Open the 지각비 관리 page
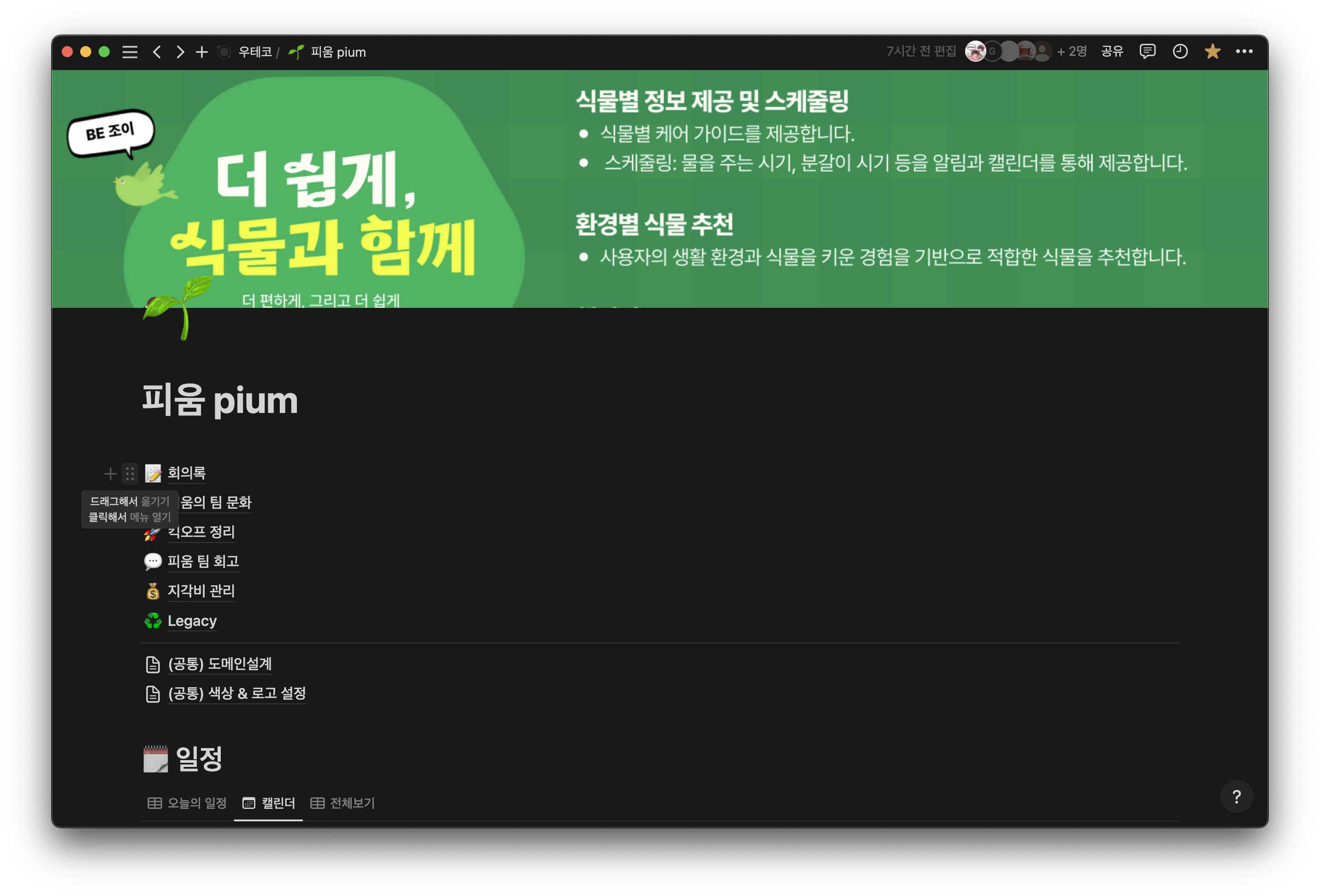This screenshot has height=896, width=1320. point(200,591)
